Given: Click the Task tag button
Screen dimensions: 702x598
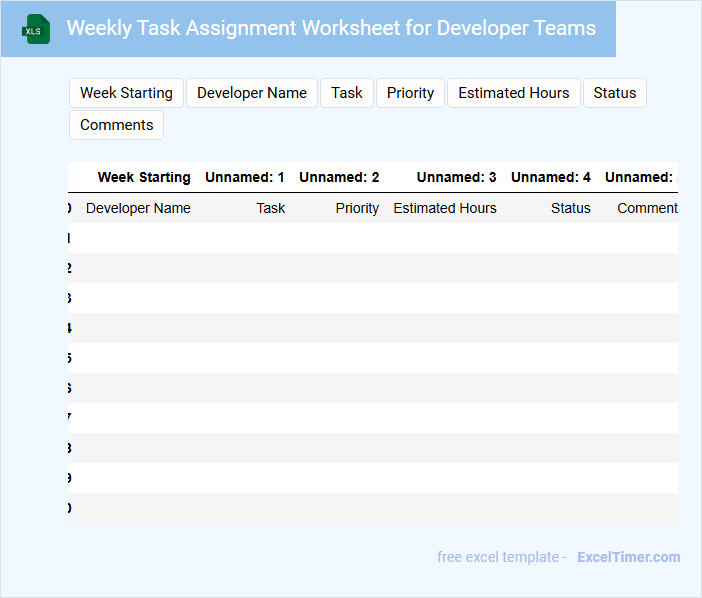Looking at the screenshot, I should (x=347, y=93).
